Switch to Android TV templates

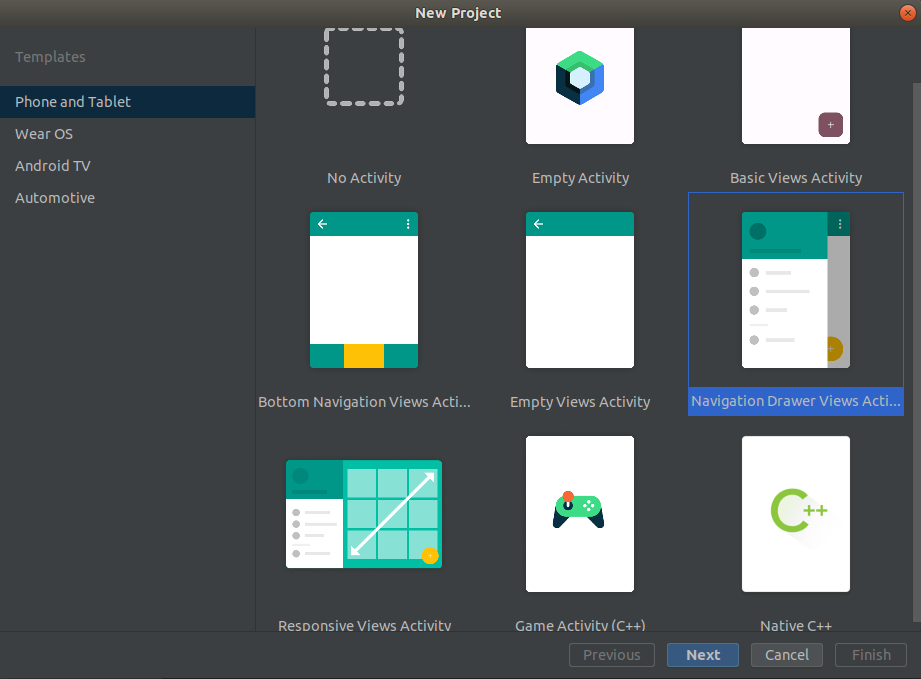tap(127, 166)
